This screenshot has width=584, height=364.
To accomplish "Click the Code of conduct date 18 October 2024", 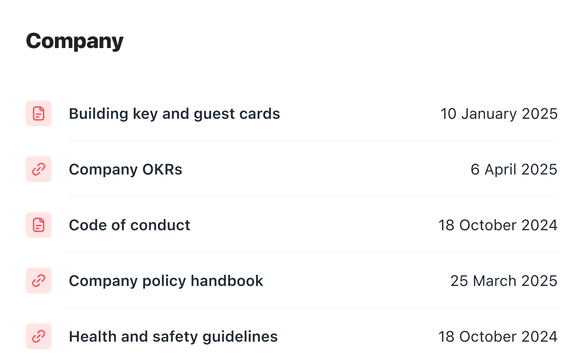I will coord(498,225).
